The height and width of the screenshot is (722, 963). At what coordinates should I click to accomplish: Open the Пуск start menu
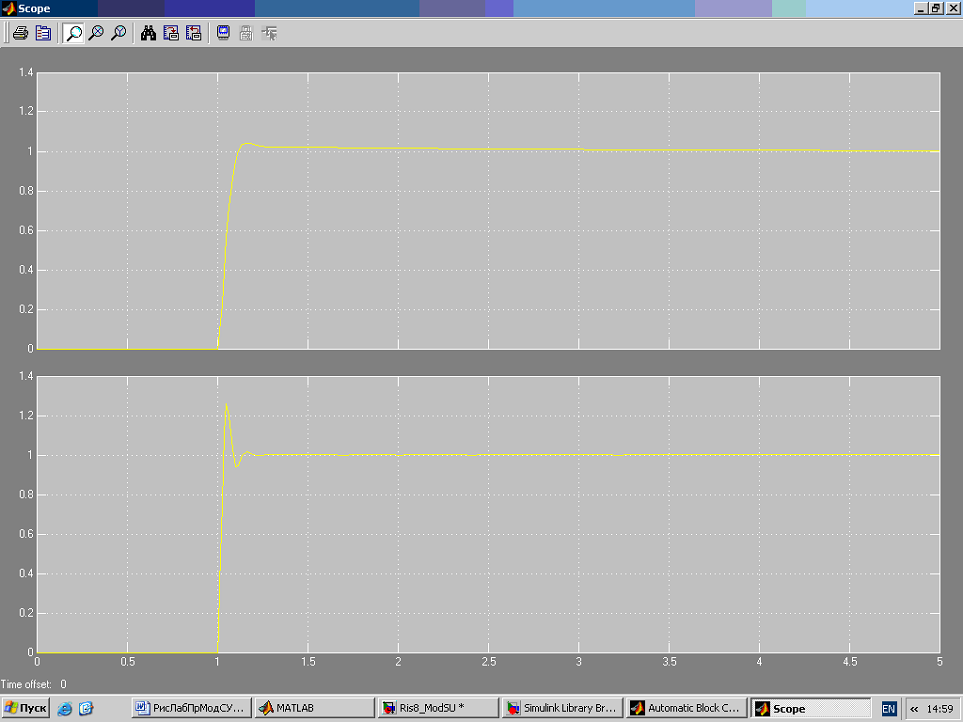25,708
